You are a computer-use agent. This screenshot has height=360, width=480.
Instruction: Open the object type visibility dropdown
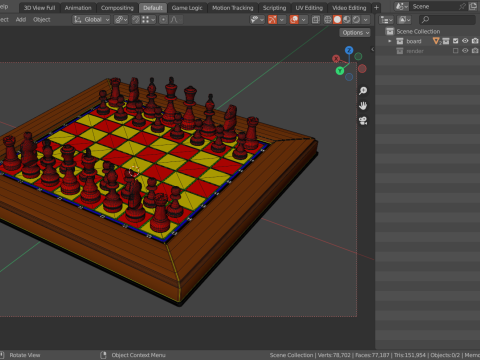pos(257,20)
